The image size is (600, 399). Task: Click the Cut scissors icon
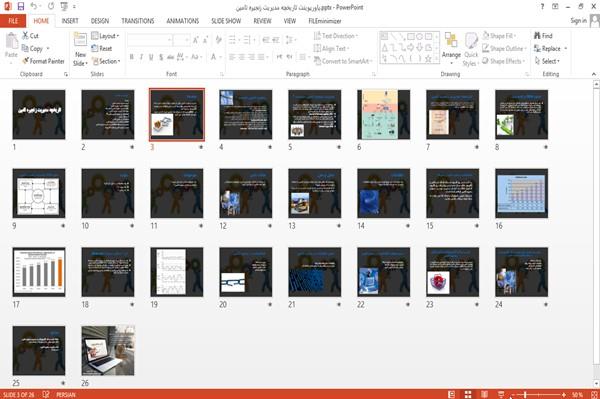click(x=25, y=36)
